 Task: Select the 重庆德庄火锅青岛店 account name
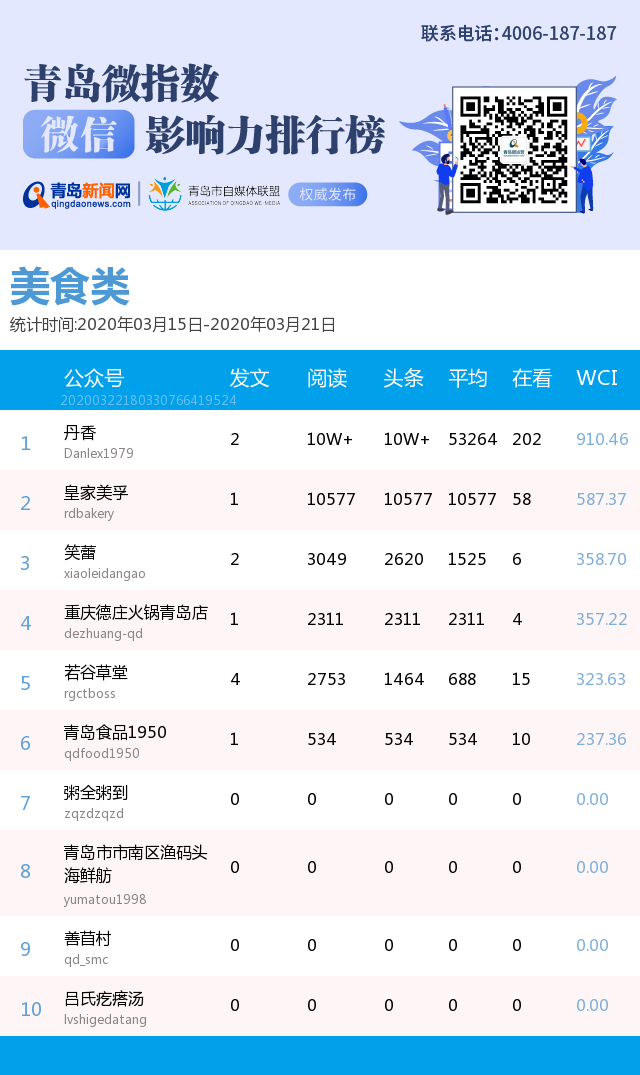click(x=136, y=613)
